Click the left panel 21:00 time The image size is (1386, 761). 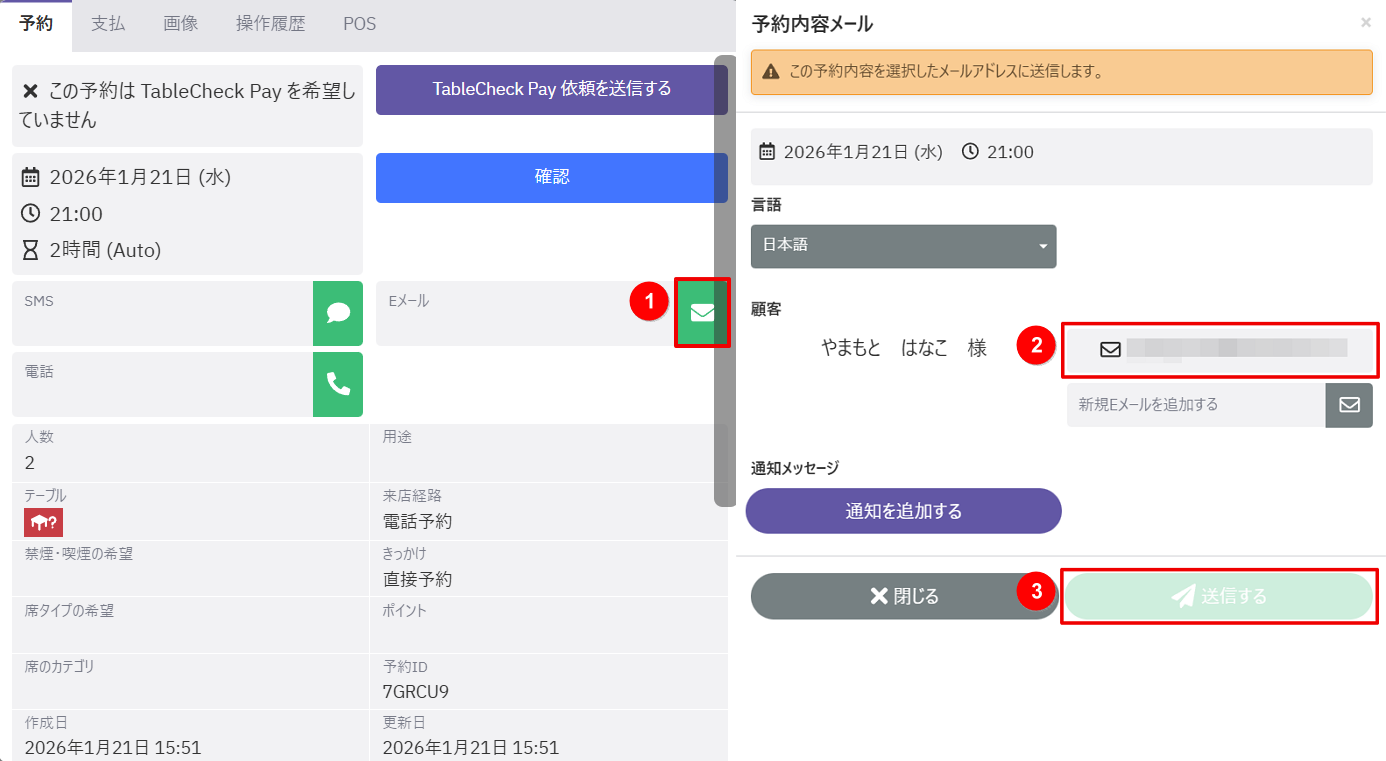pos(76,214)
